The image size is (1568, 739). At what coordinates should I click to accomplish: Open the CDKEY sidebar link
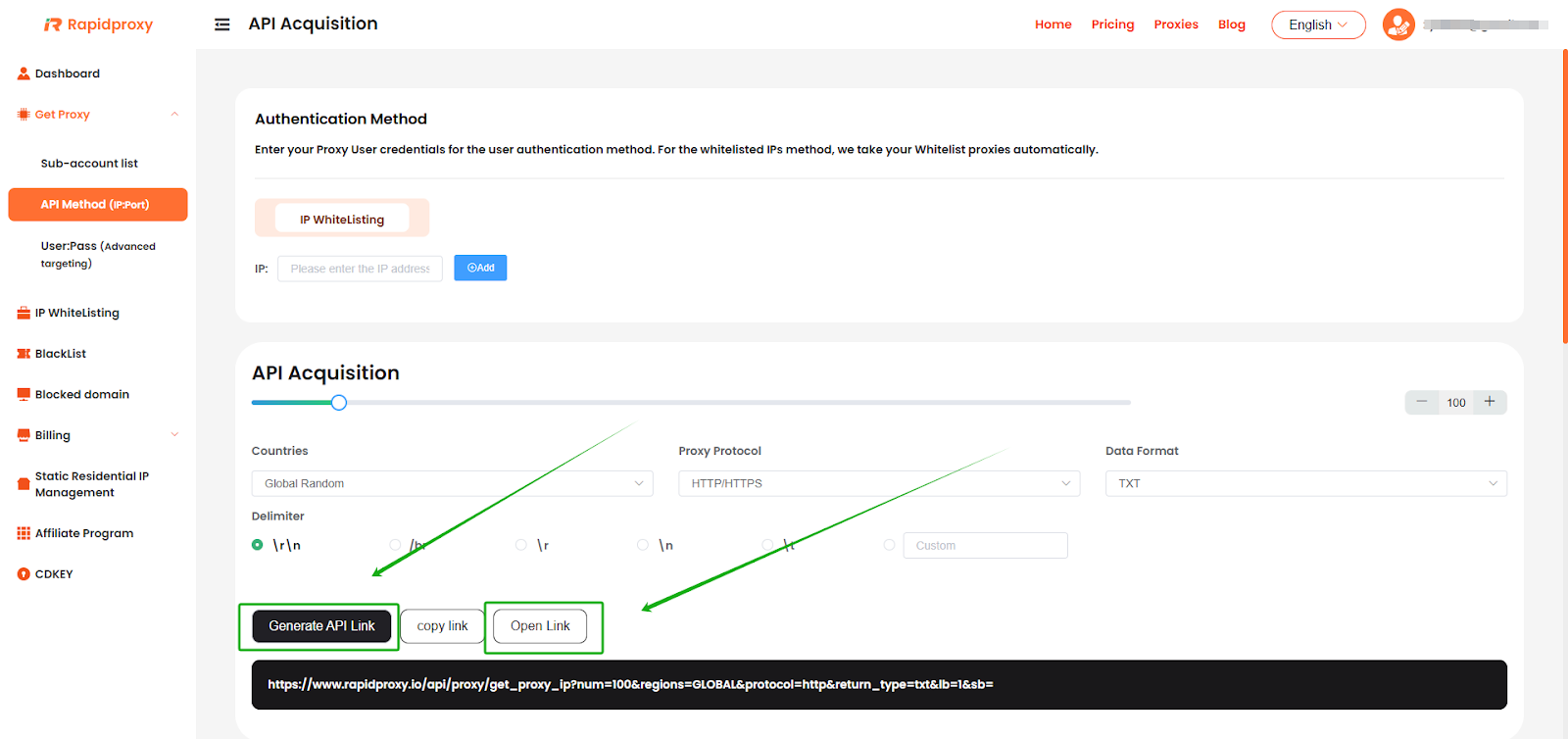54,574
